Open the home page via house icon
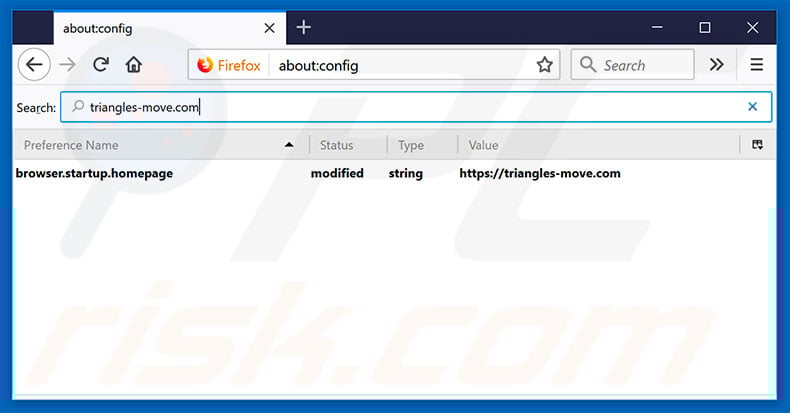 (x=134, y=64)
